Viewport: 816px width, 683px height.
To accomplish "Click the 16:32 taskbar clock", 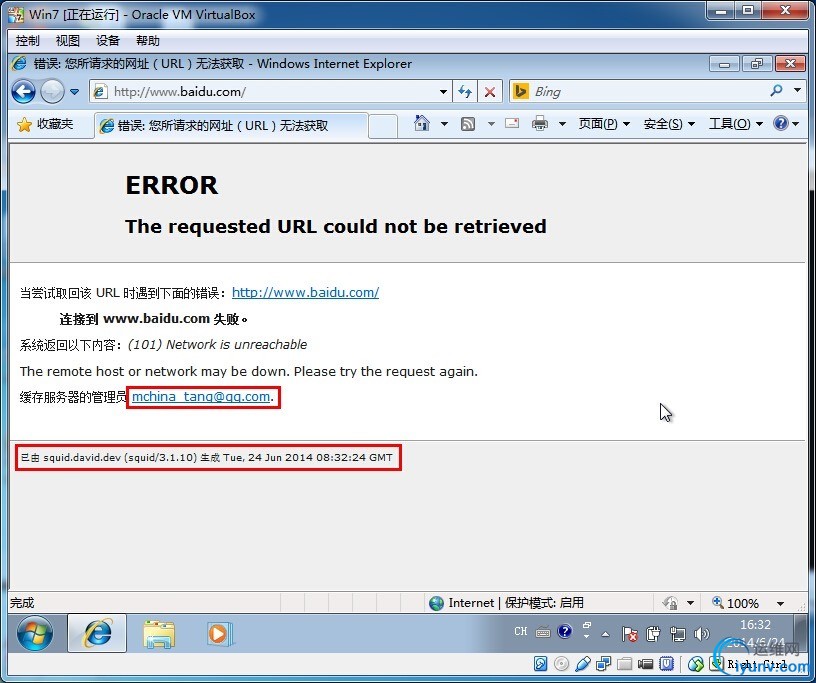I will (756, 625).
